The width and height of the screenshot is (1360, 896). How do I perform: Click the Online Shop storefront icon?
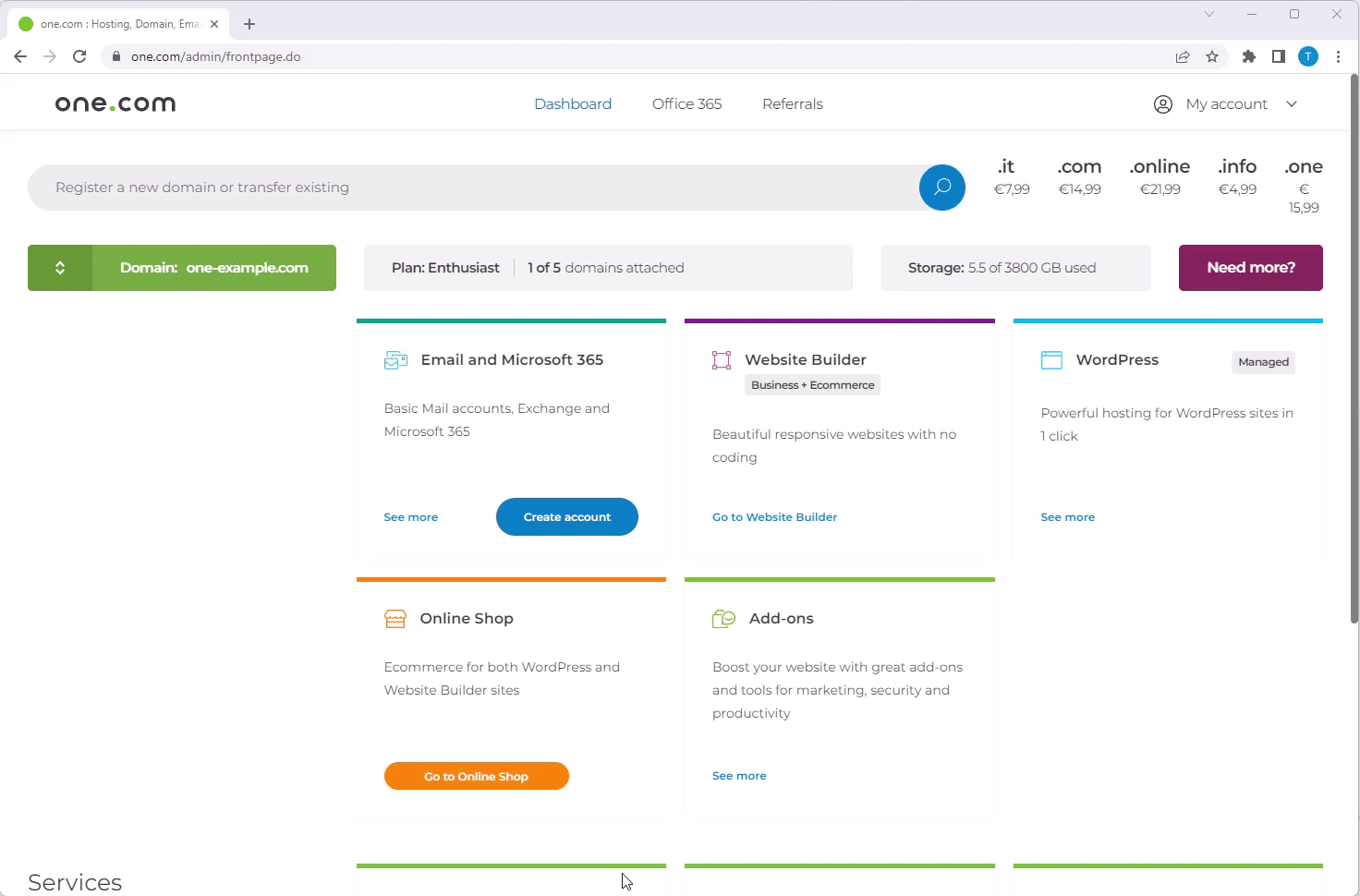click(x=395, y=619)
